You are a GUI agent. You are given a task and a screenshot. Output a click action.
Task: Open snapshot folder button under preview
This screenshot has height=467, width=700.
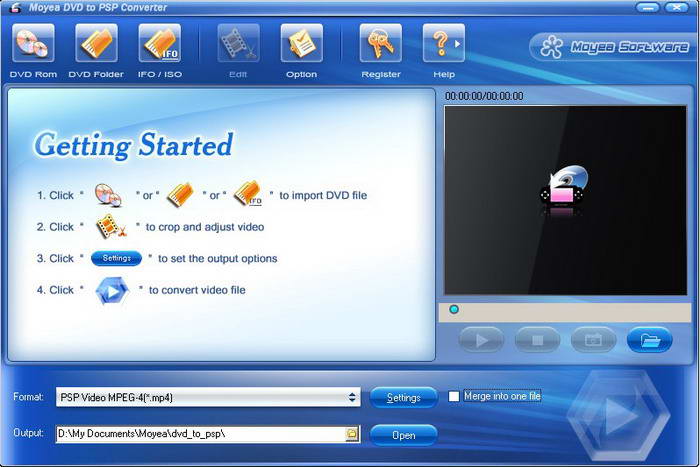[x=650, y=340]
